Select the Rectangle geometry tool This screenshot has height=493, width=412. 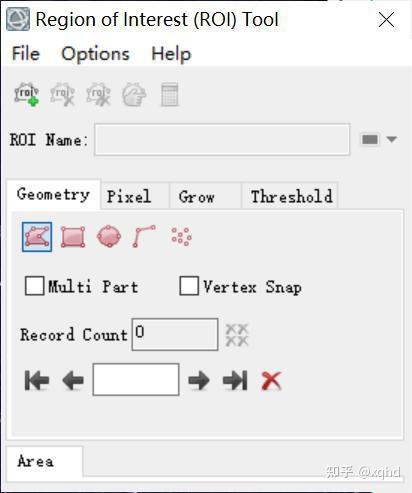(x=73, y=237)
